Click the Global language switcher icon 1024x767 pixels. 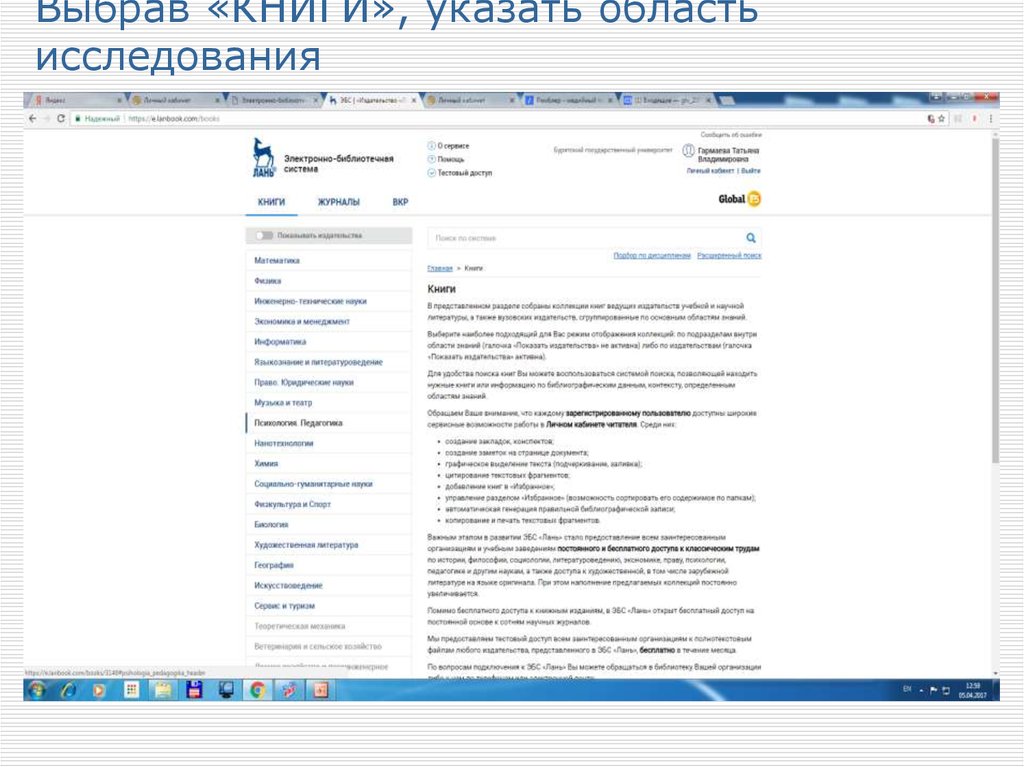pyautogui.click(x=755, y=199)
